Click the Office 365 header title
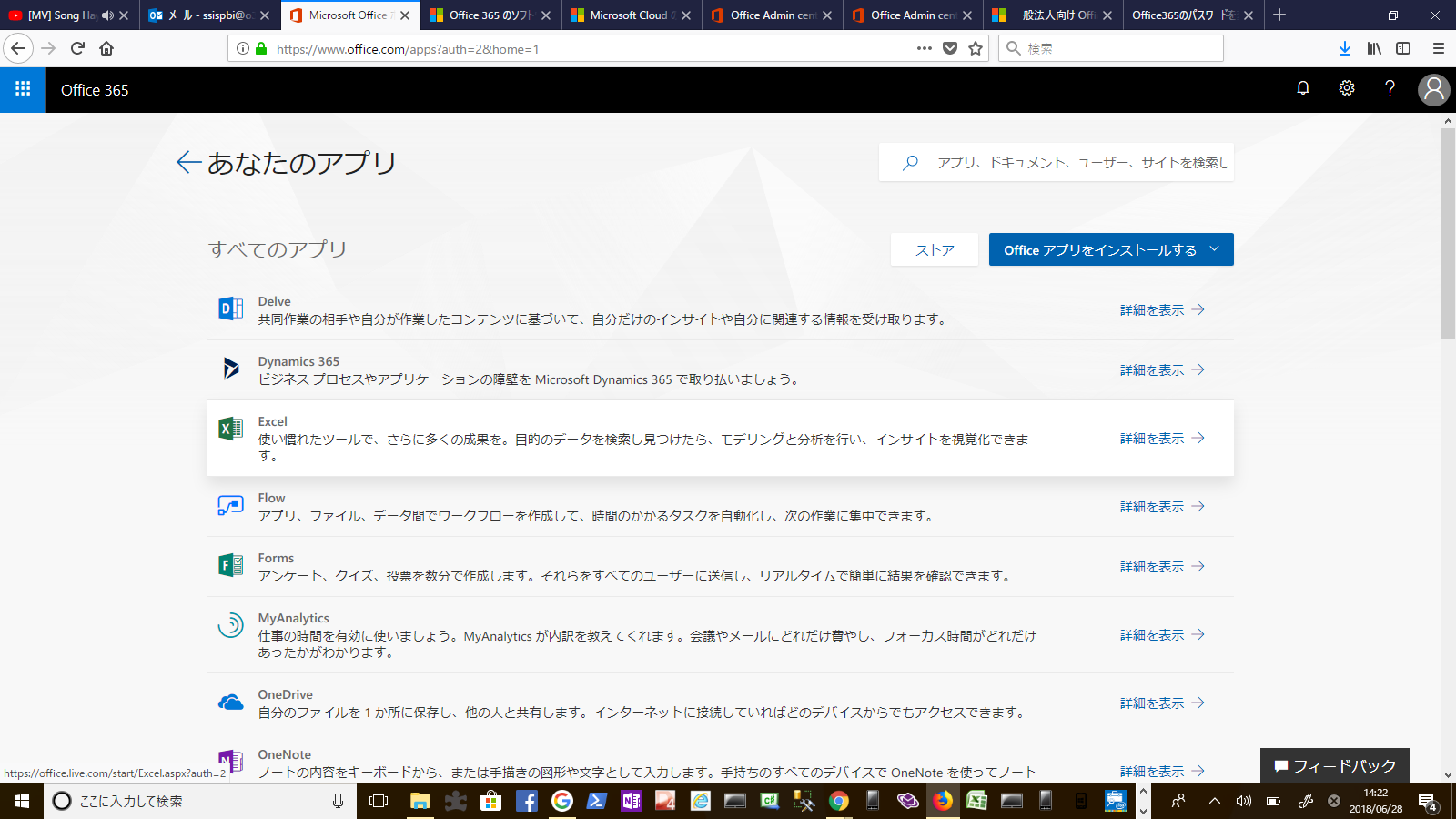The image size is (1456, 819). tap(95, 90)
